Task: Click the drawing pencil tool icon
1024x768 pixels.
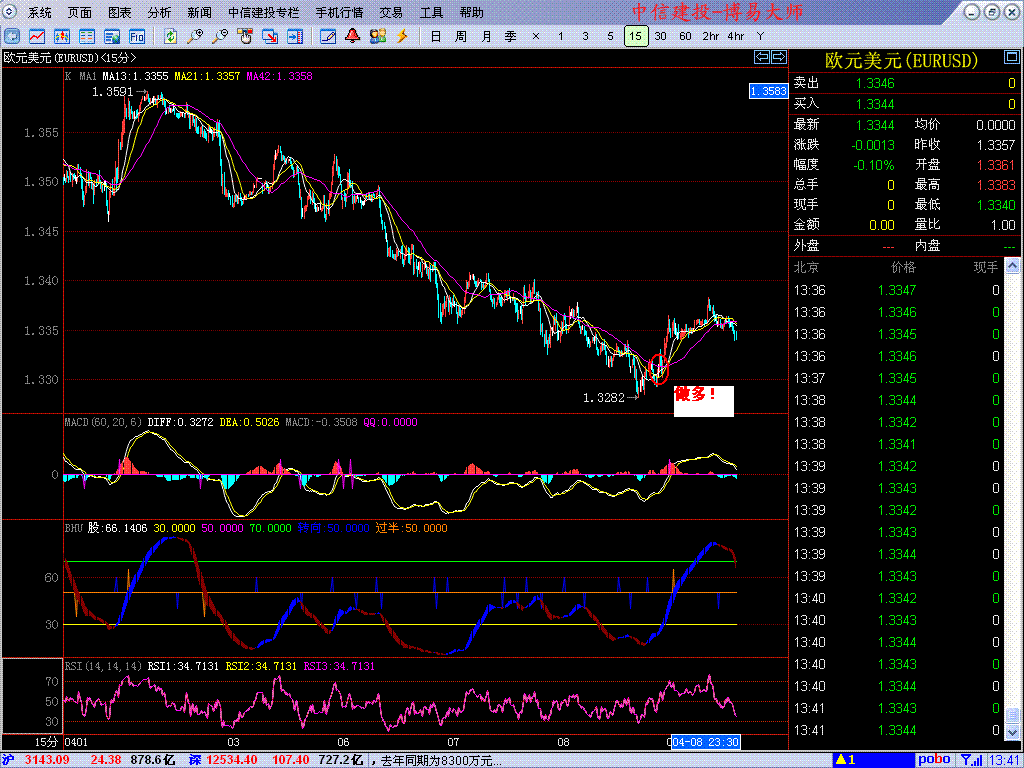Action: click(x=327, y=36)
